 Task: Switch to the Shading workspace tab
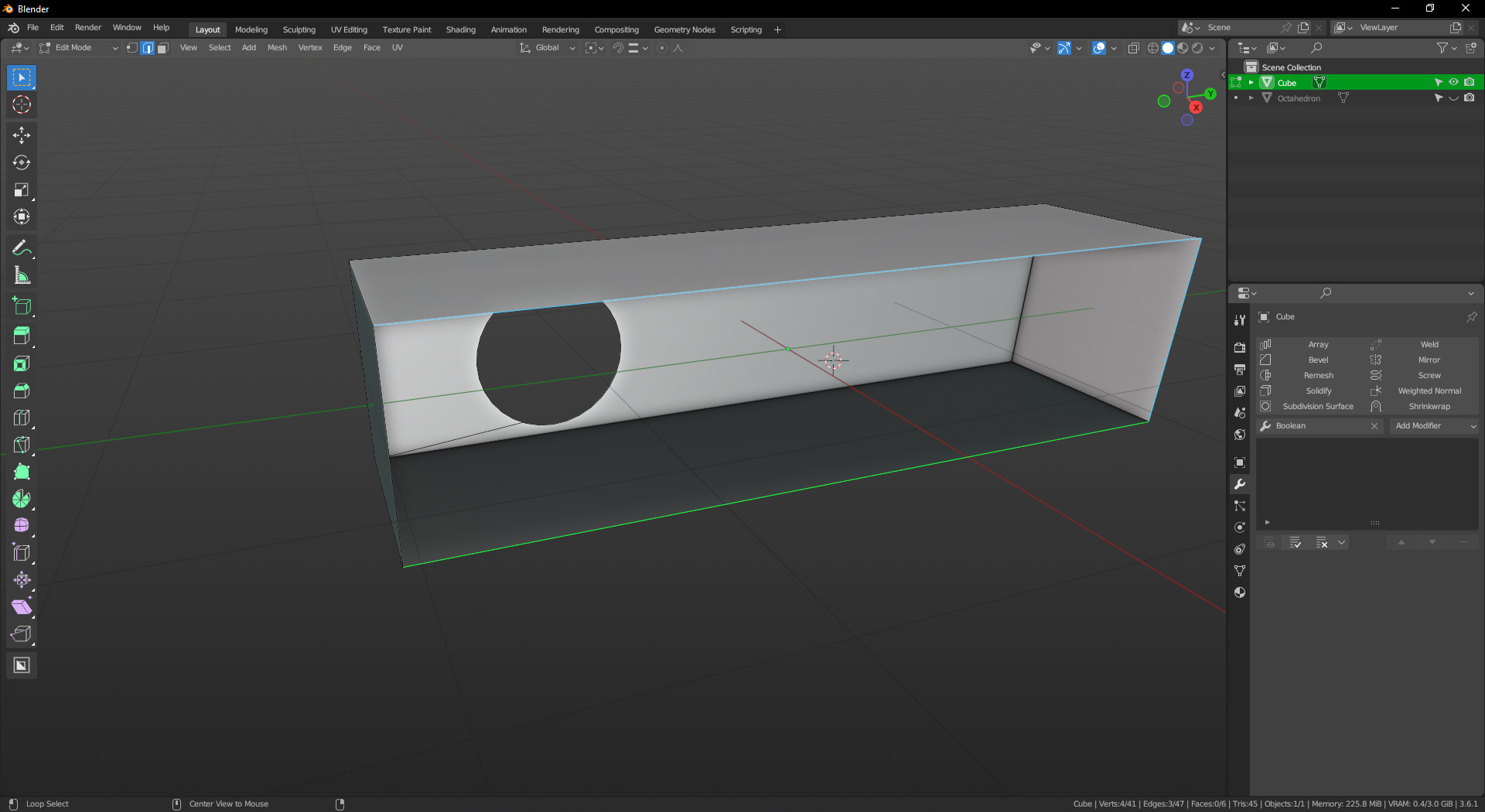460,29
